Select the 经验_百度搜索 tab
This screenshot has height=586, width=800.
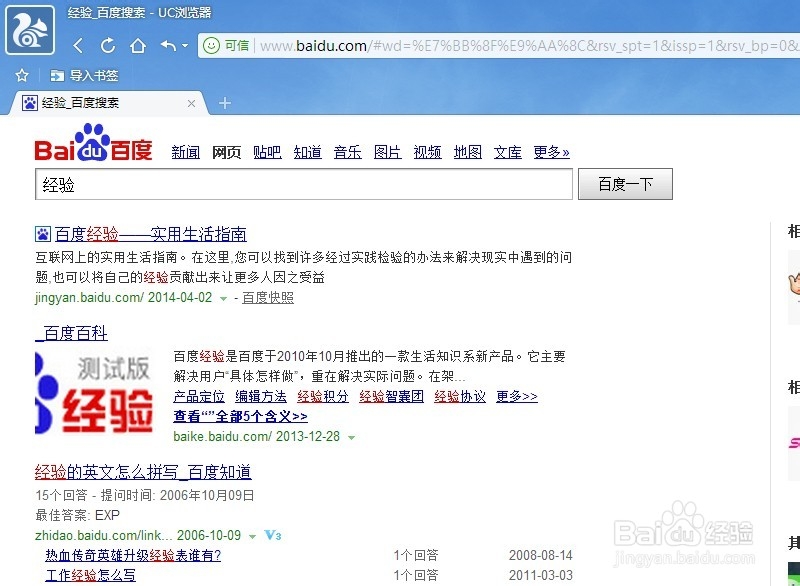point(109,104)
